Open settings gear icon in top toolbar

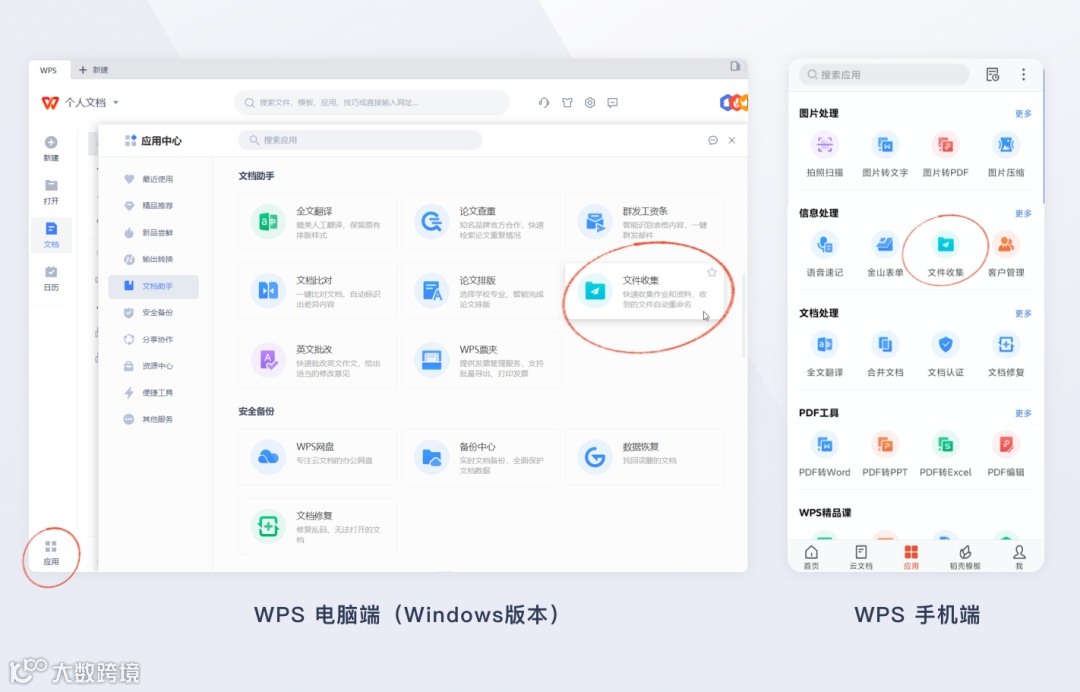[590, 103]
